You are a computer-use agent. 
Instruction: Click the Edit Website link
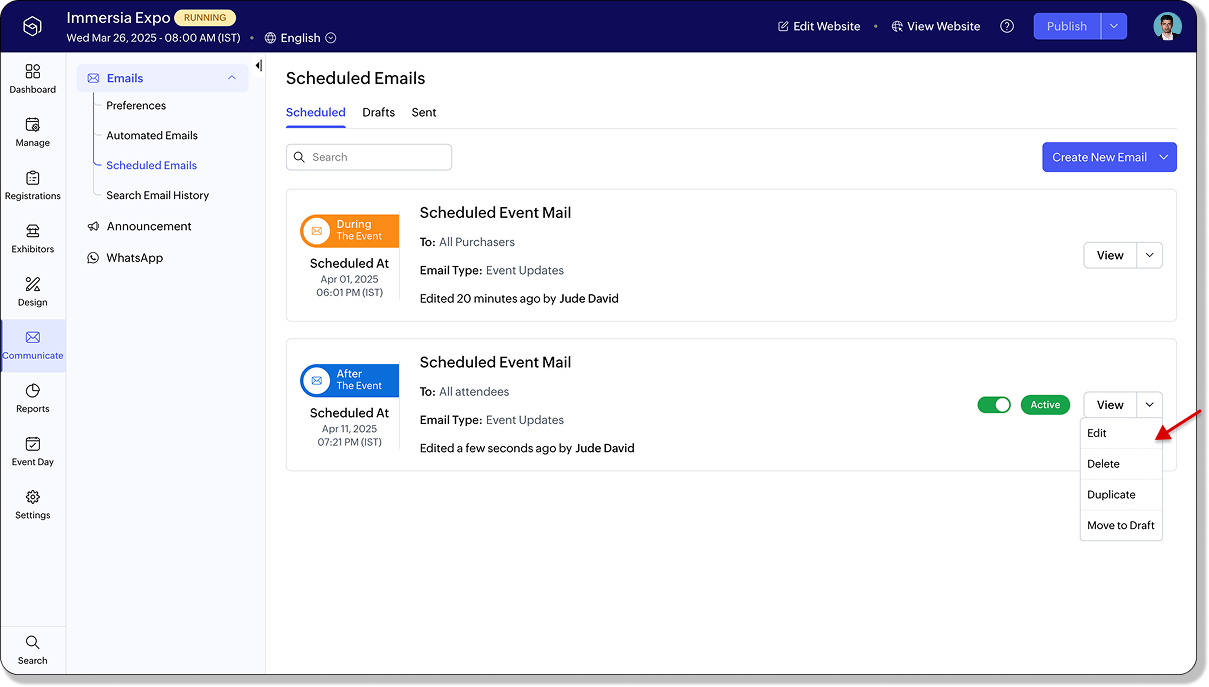819,26
